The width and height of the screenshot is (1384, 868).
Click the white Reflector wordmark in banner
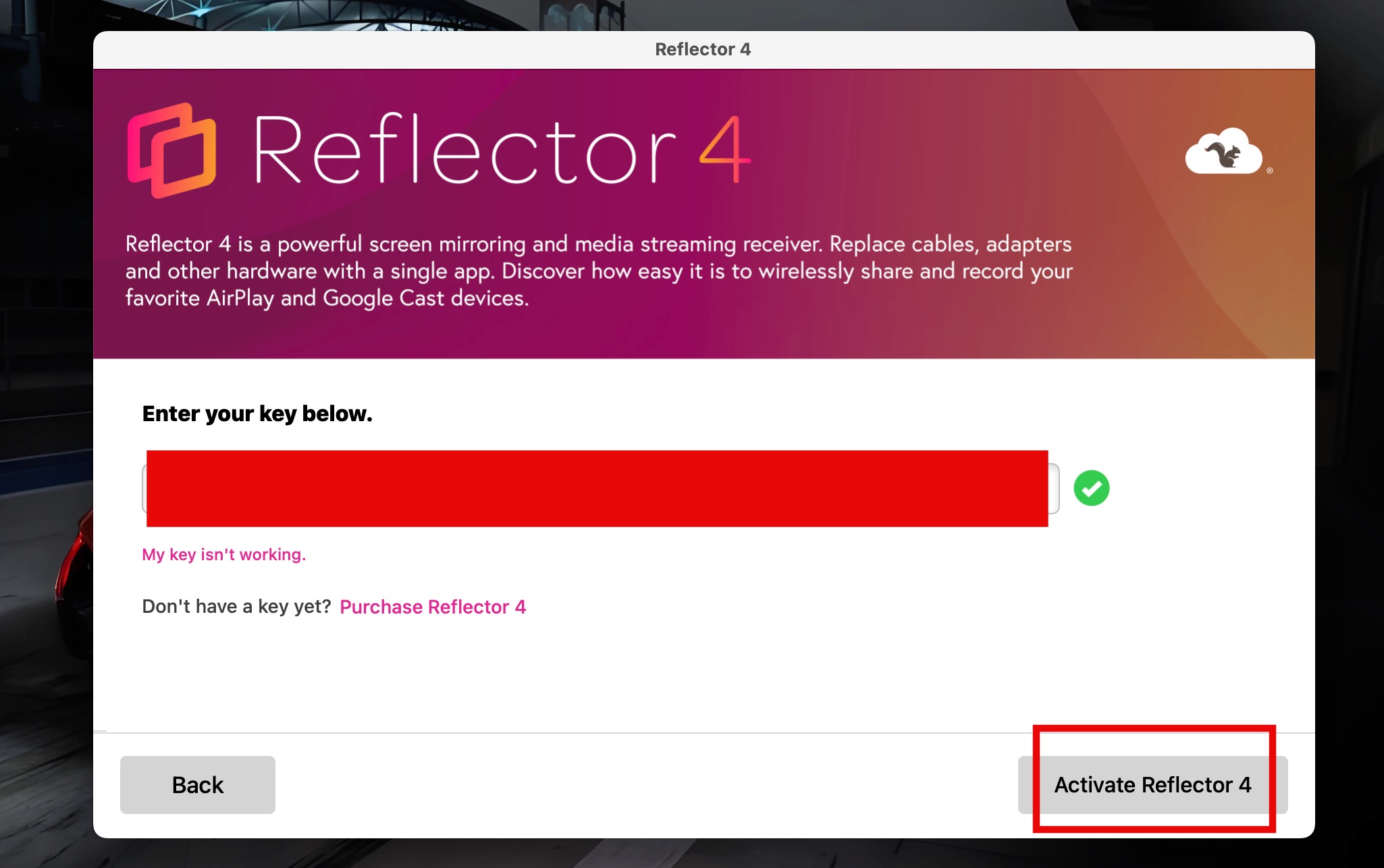(x=464, y=148)
